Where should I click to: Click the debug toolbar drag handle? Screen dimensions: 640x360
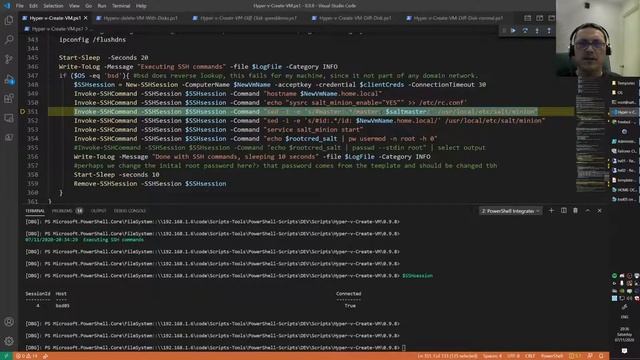[x=504, y=31]
